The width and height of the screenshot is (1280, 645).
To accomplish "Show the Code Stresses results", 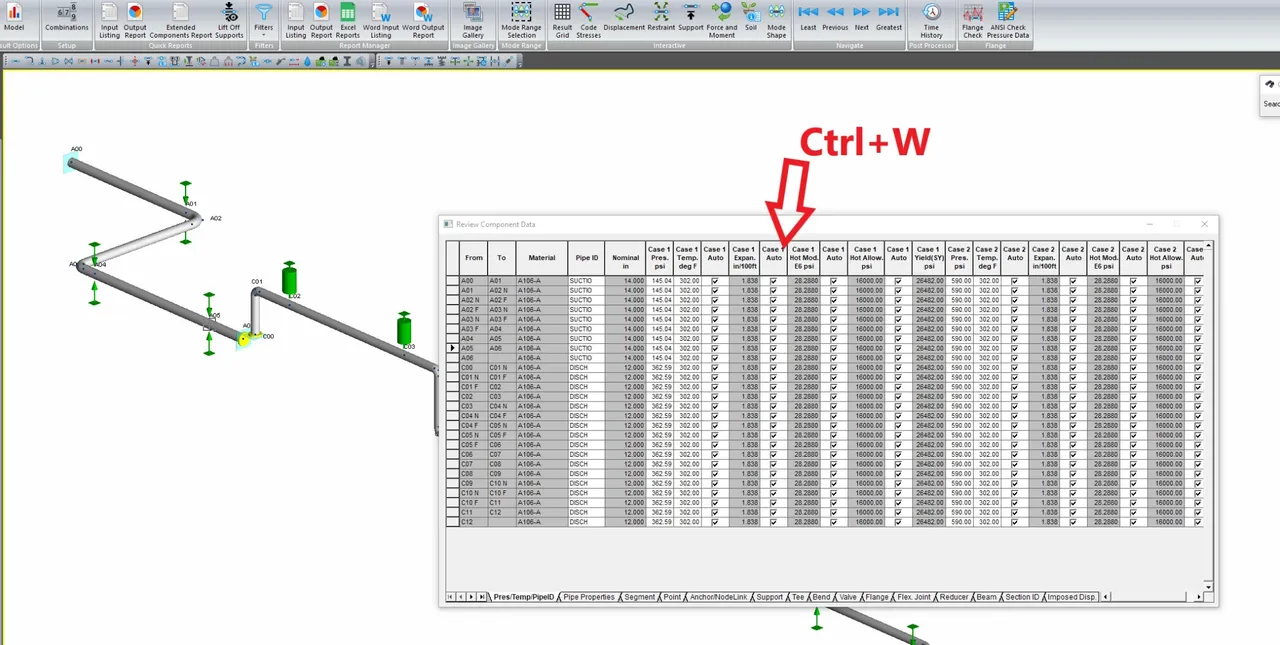I will [588, 20].
